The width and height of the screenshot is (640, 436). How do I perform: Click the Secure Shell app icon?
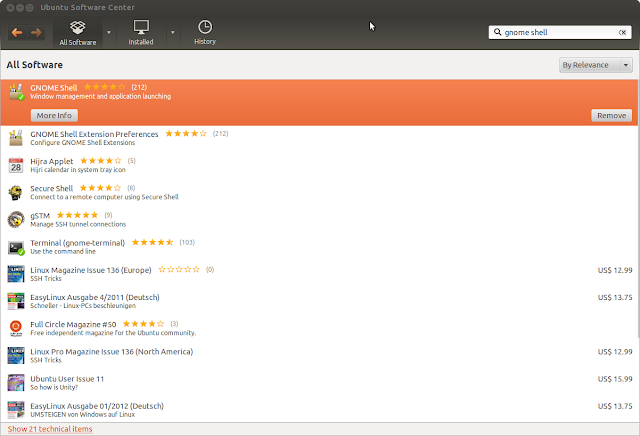(x=16, y=192)
